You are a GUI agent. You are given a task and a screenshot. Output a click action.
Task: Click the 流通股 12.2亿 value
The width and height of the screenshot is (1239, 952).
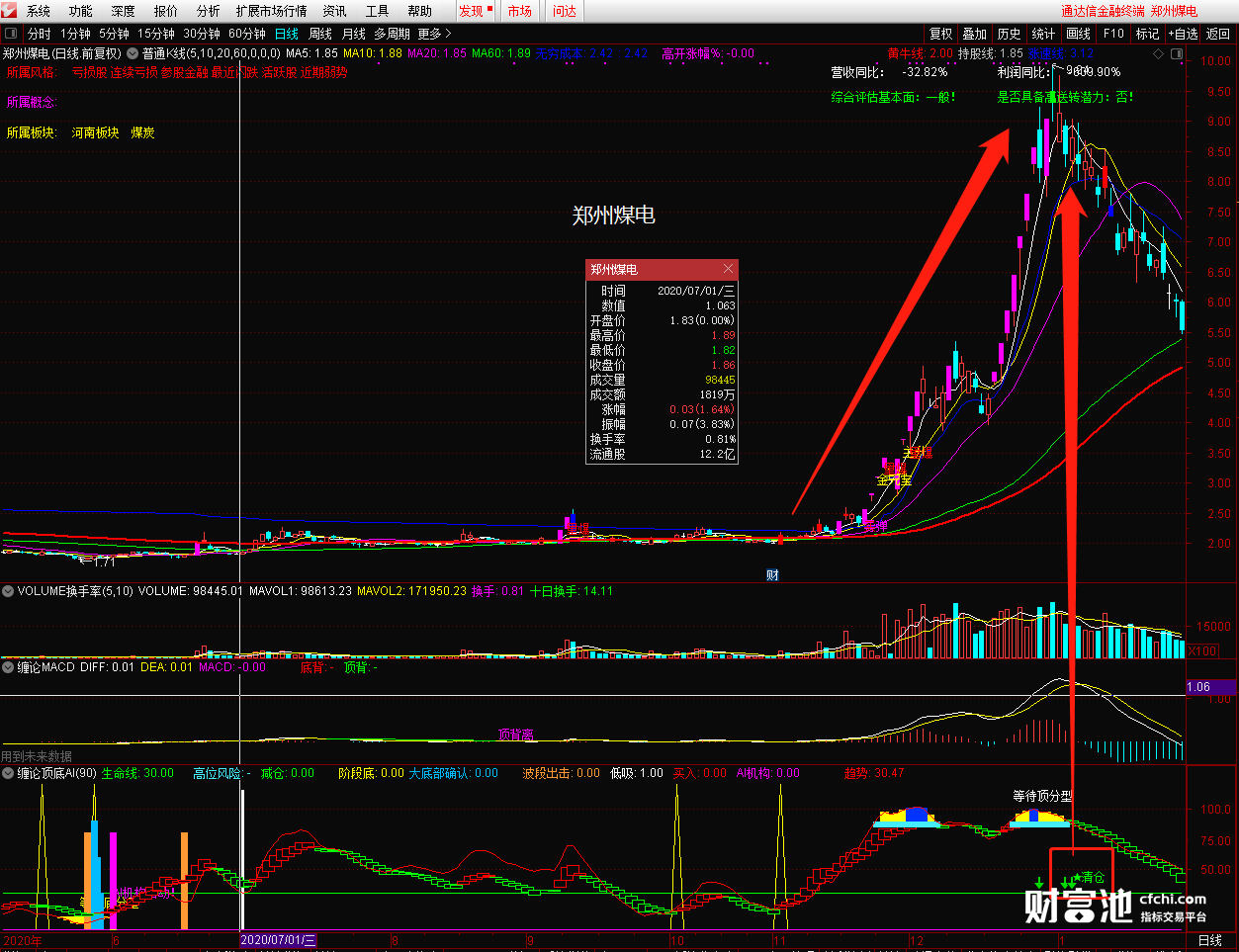[718, 454]
